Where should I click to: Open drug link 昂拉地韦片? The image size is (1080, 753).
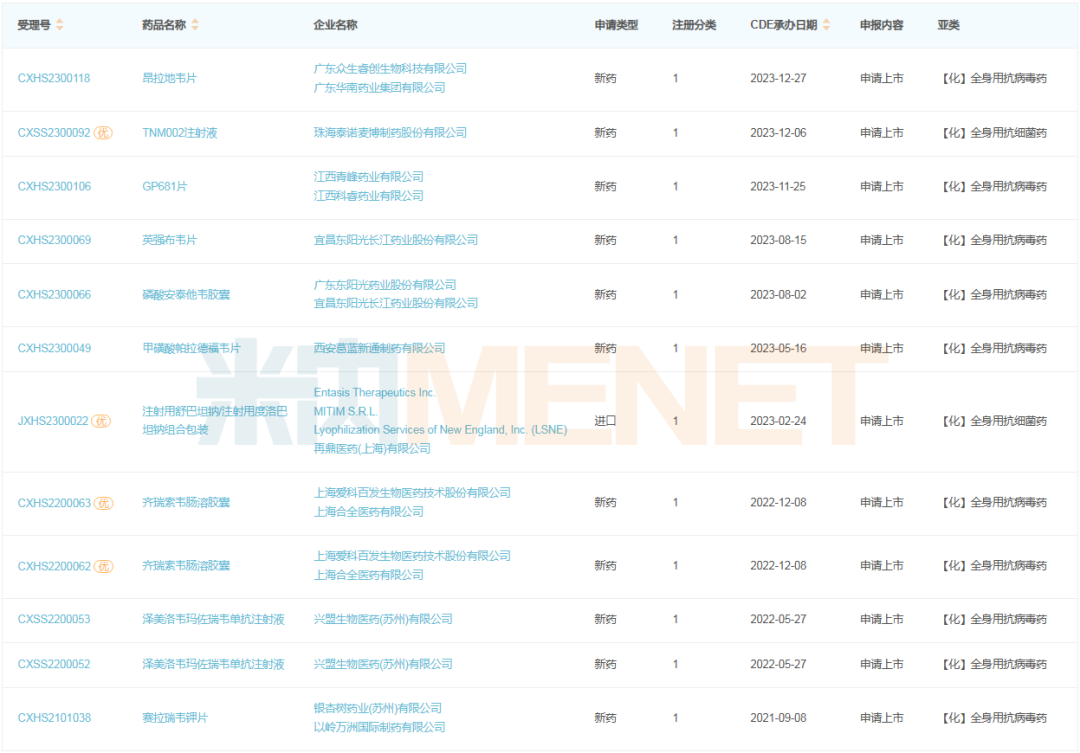[170, 78]
